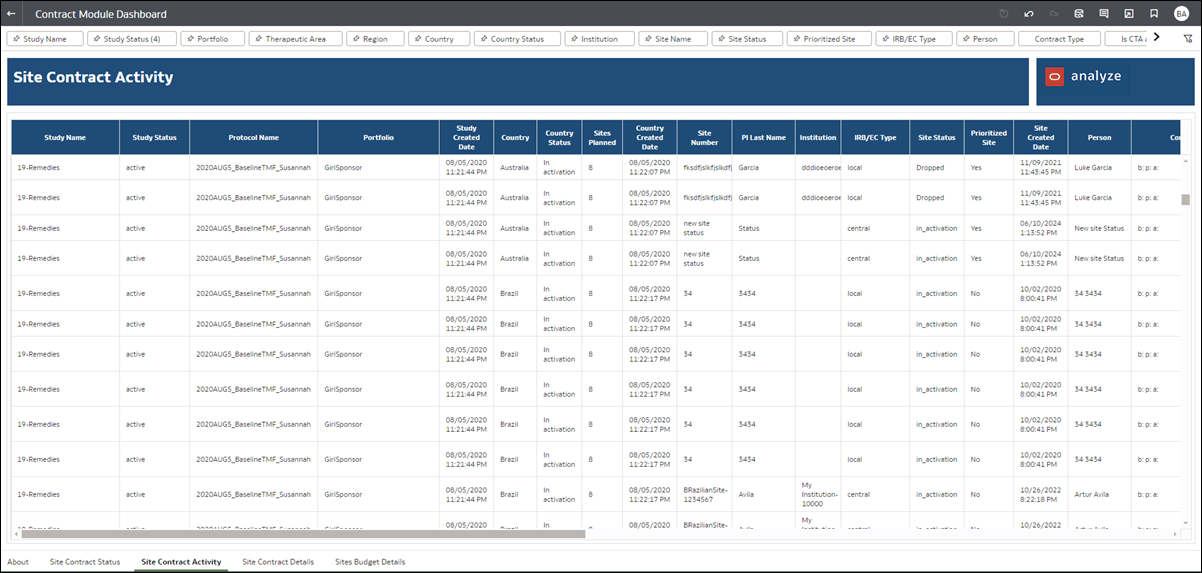Click the Site Created Date column header
Screen dimensions: 1202x573
[x=1040, y=137]
